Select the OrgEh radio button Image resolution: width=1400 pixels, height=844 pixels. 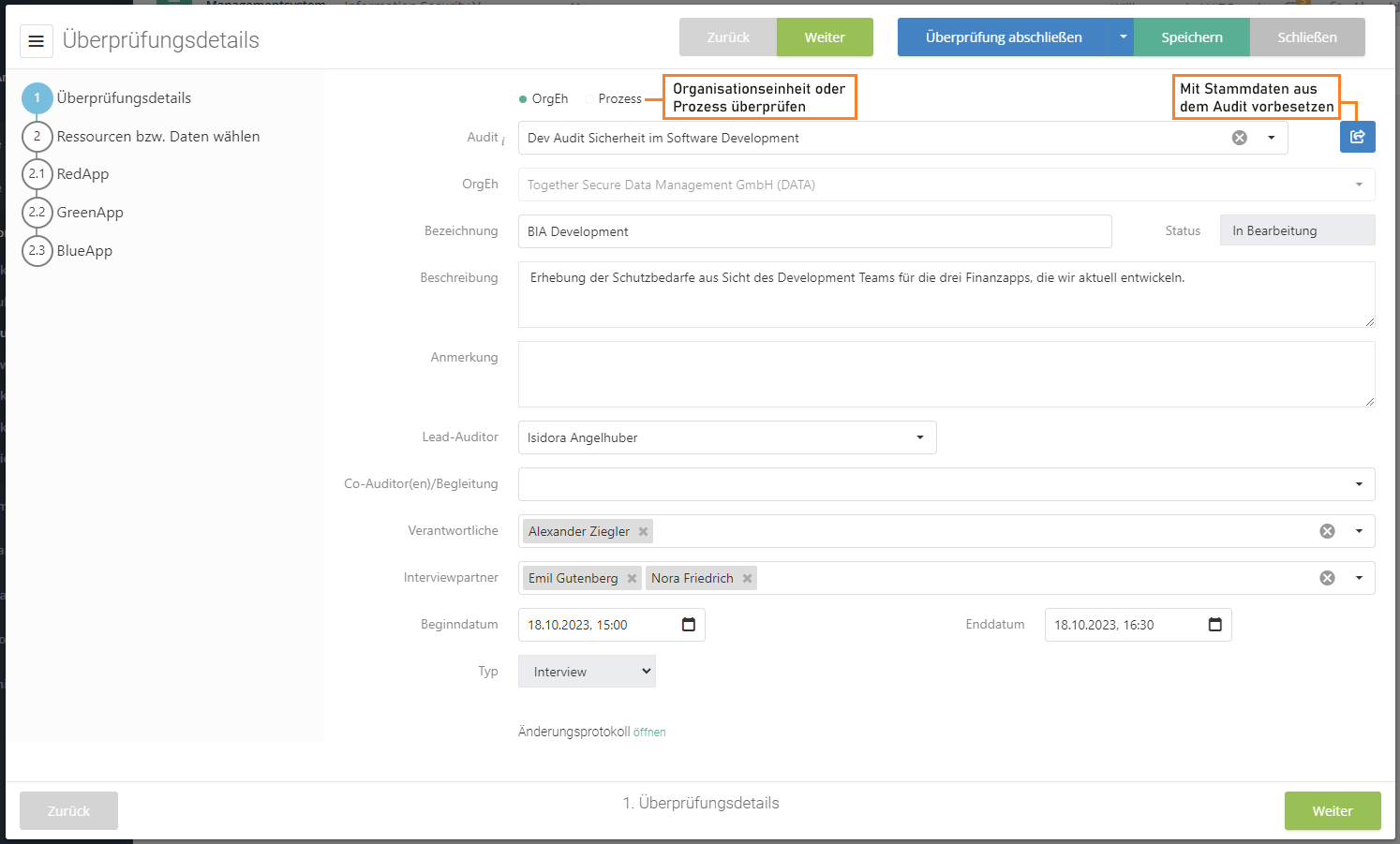click(523, 99)
